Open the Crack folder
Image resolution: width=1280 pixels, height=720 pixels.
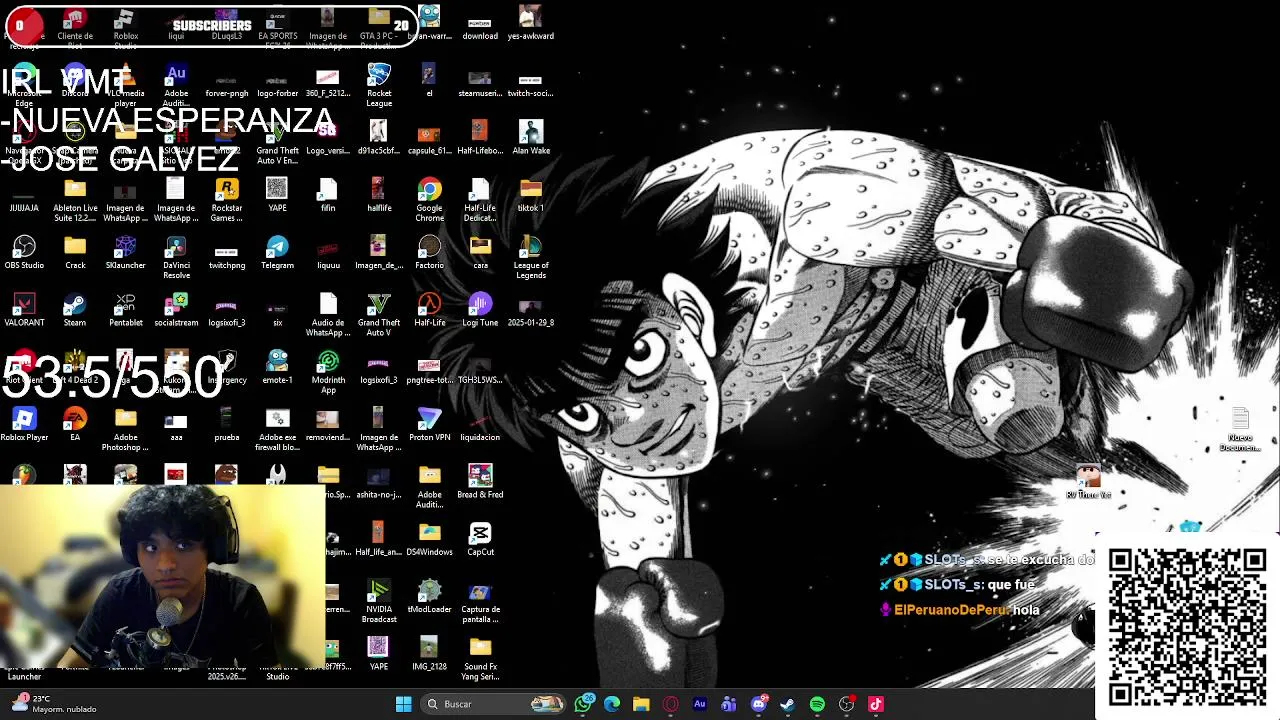point(75,253)
